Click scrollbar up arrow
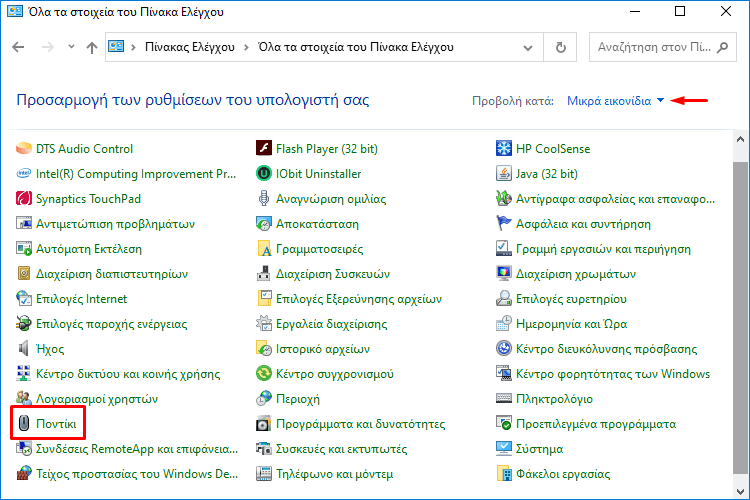The width and height of the screenshot is (750, 500). tap(740, 139)
